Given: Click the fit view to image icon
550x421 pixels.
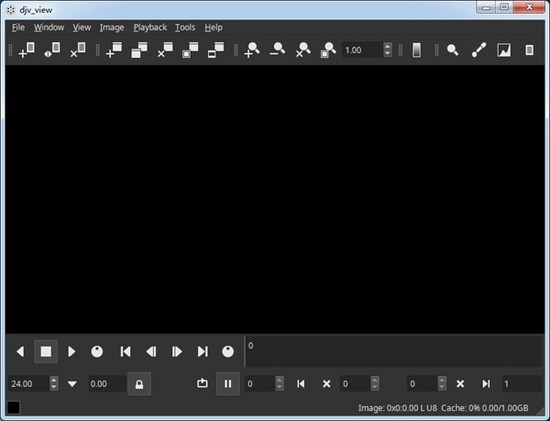Looking at the screenshot, I should tap(329, 50).
